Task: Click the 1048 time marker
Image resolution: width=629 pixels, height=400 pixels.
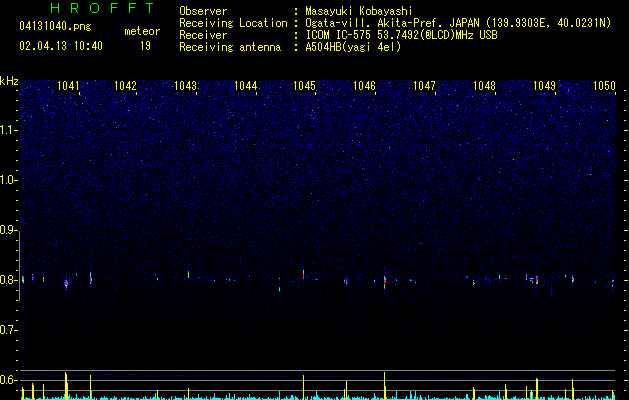Action: [485, 86]
